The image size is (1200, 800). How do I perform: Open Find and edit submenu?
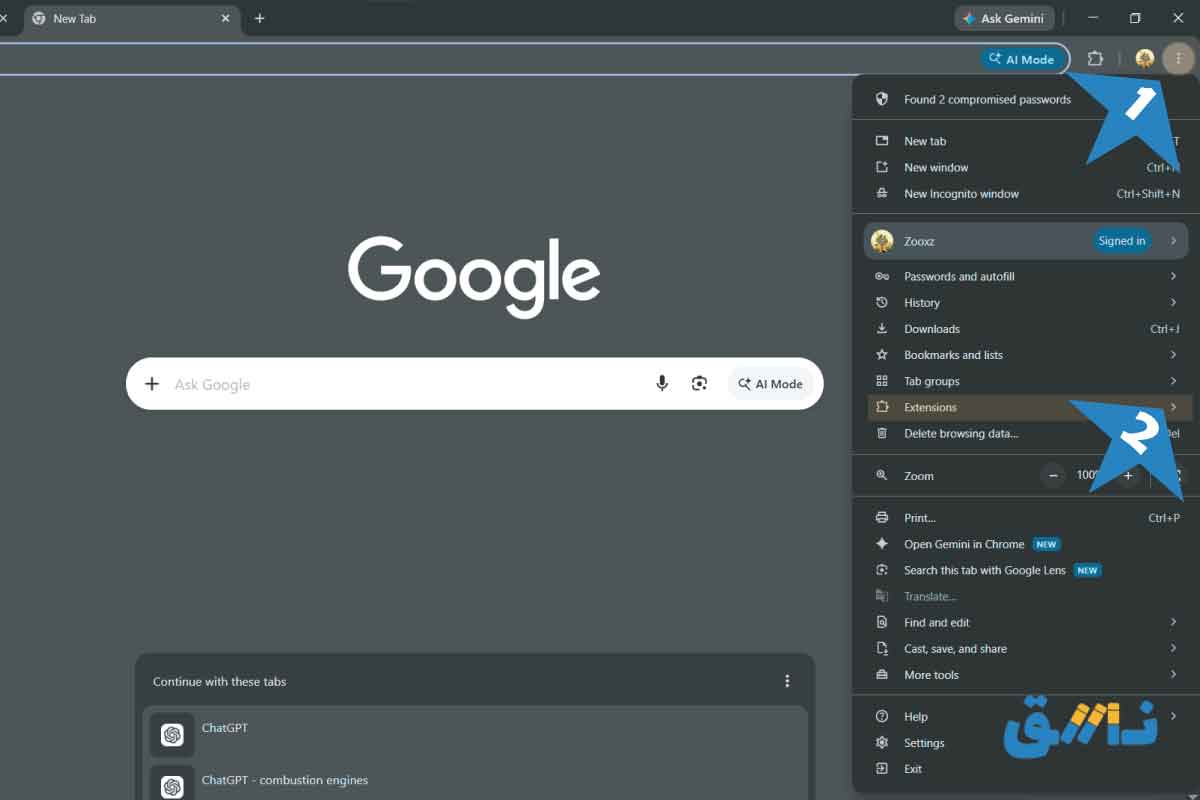tap(1025, 622)
